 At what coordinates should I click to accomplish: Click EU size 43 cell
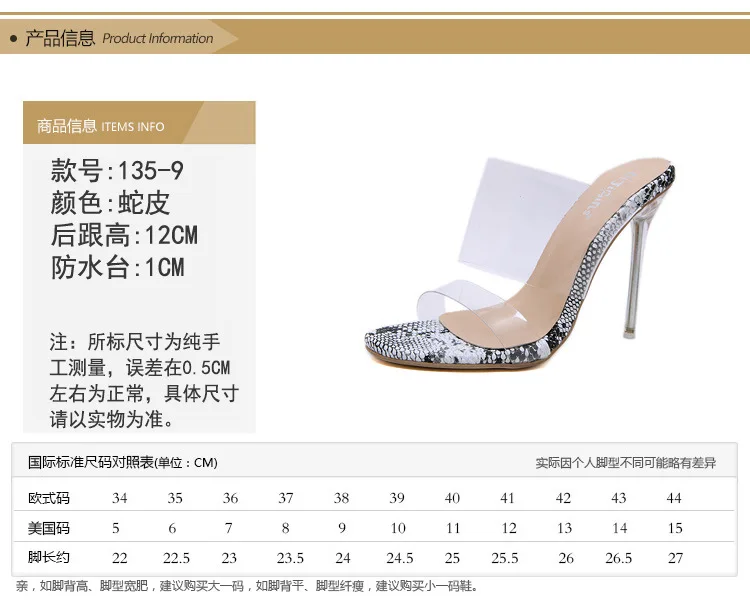tap(618, 498)
